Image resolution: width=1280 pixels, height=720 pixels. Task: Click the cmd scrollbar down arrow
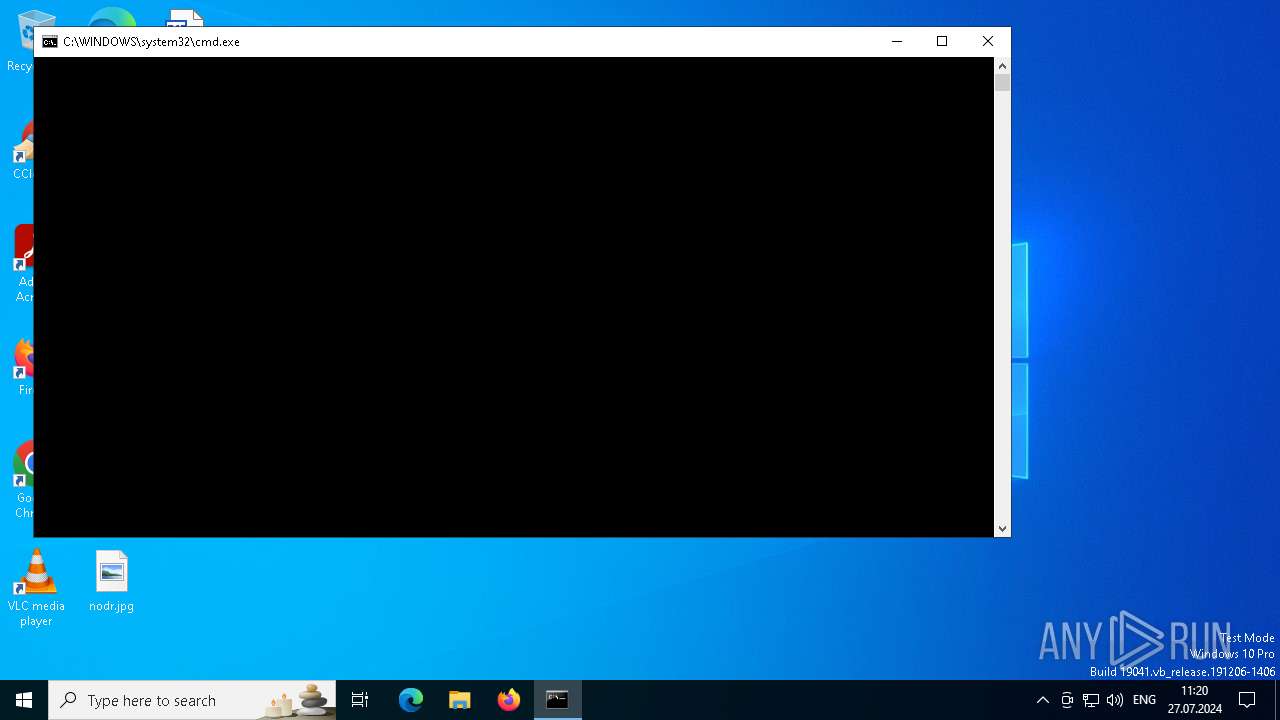tap(1002, 529)
